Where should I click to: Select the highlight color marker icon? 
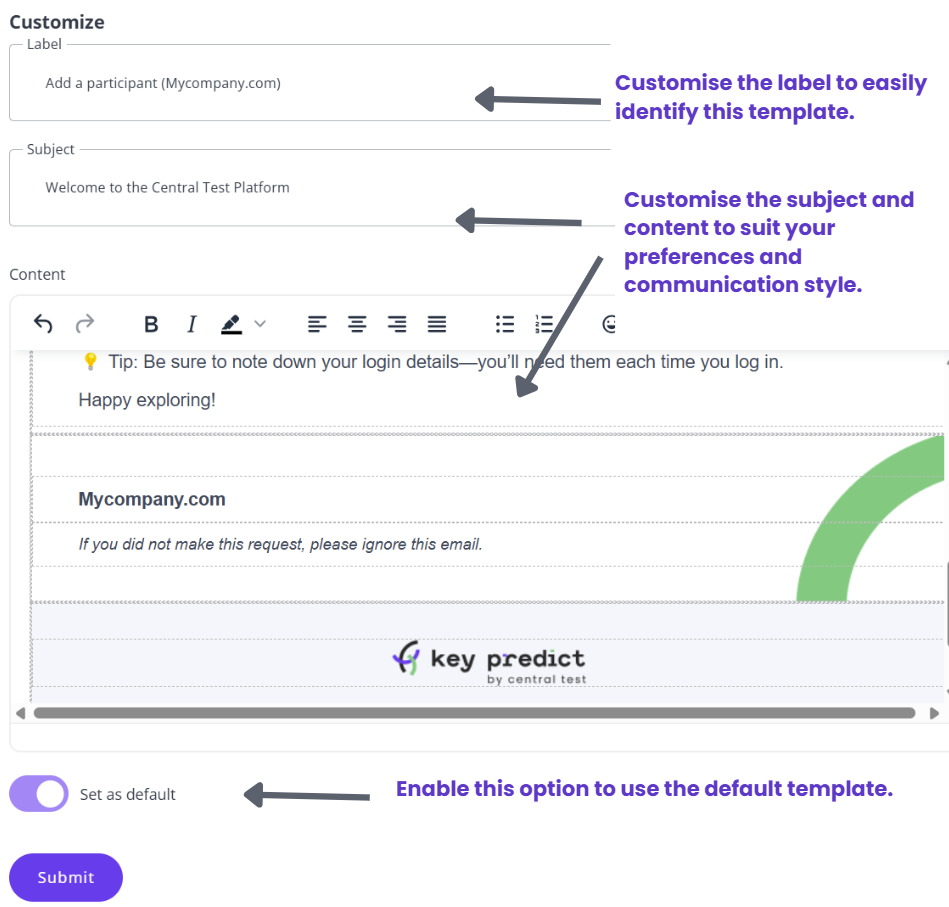pyautogui.click(x=231, y=324)
